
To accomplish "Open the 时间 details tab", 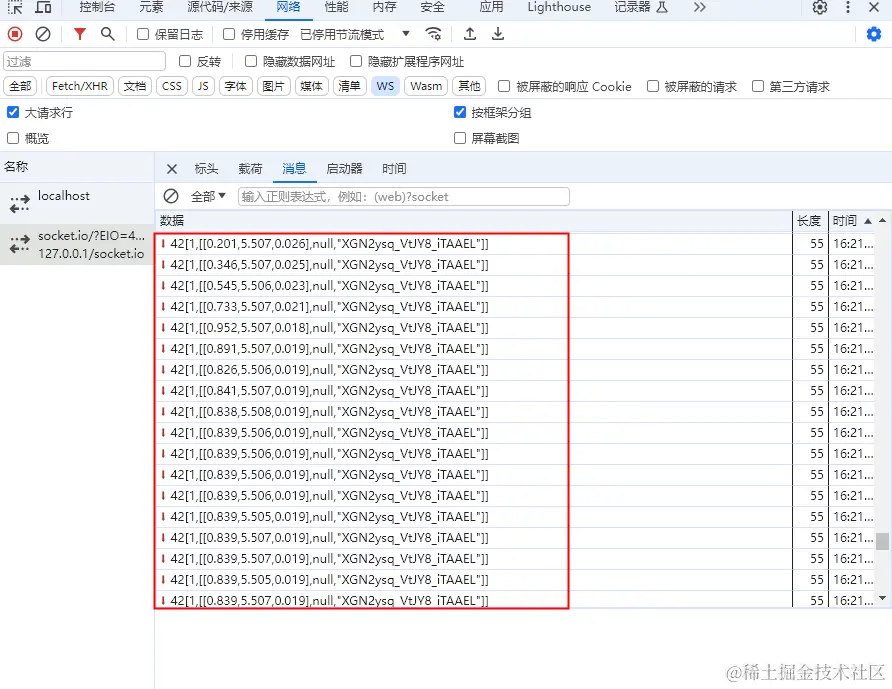I will pos(394,168).
